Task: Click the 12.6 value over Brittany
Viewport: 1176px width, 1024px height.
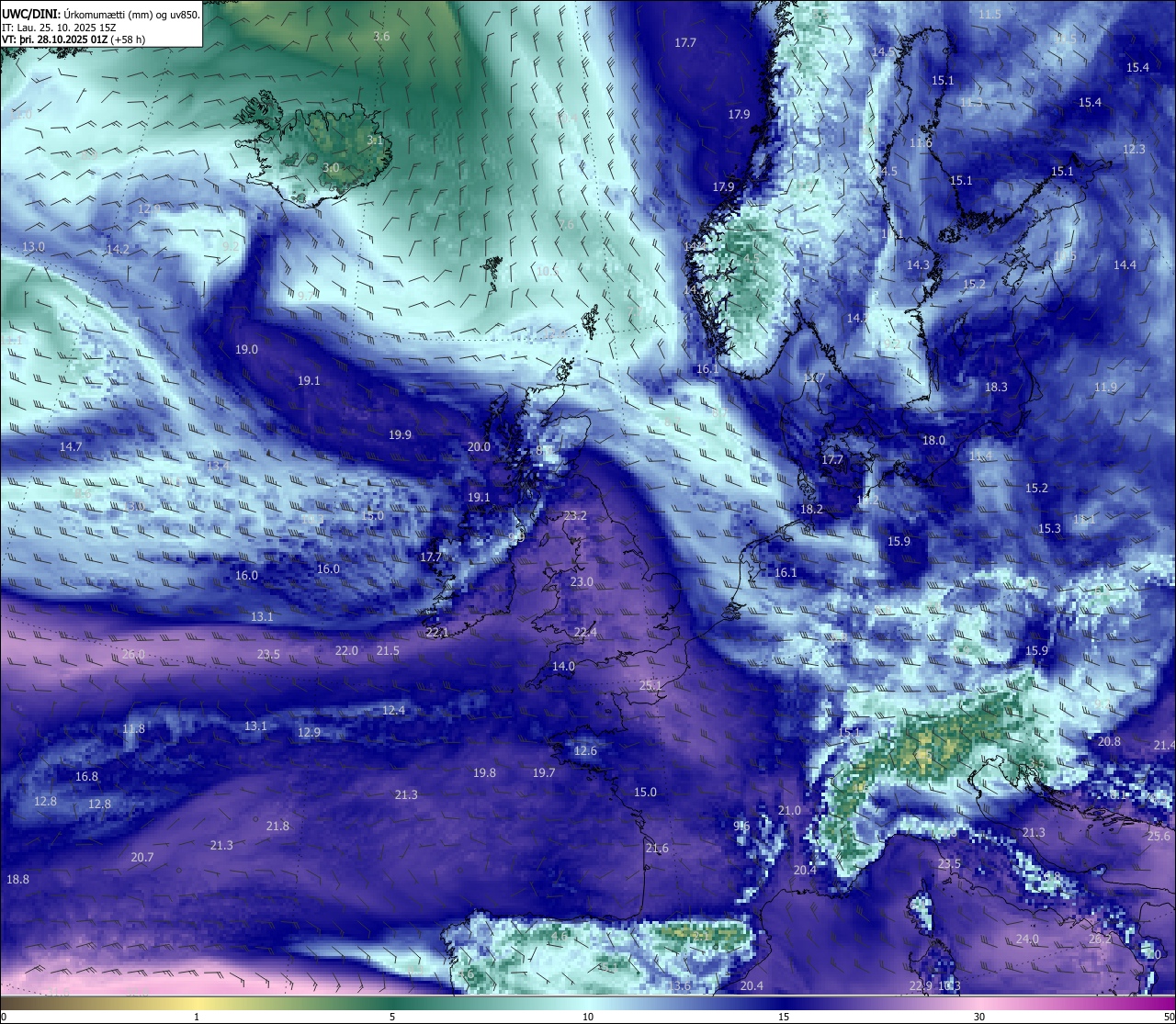Action: pyautogui.click(x=585, y=751)
